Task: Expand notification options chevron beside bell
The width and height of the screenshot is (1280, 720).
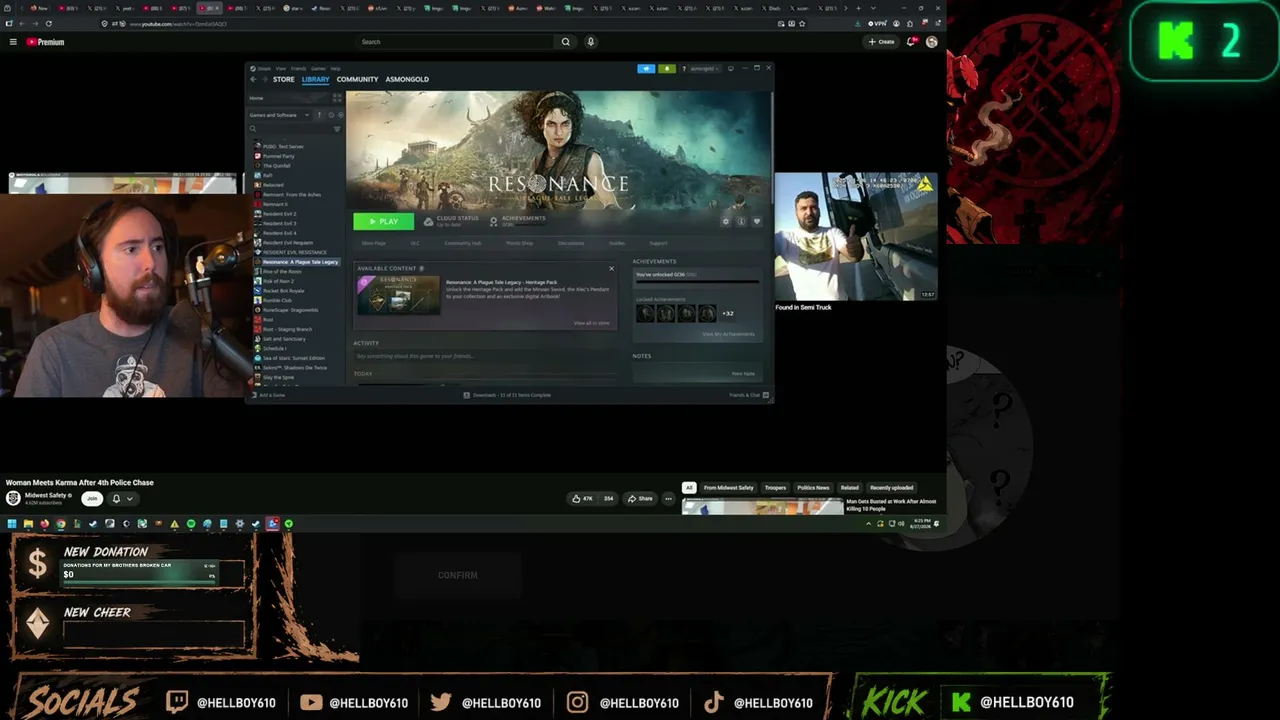Action: tap(129, 498)
